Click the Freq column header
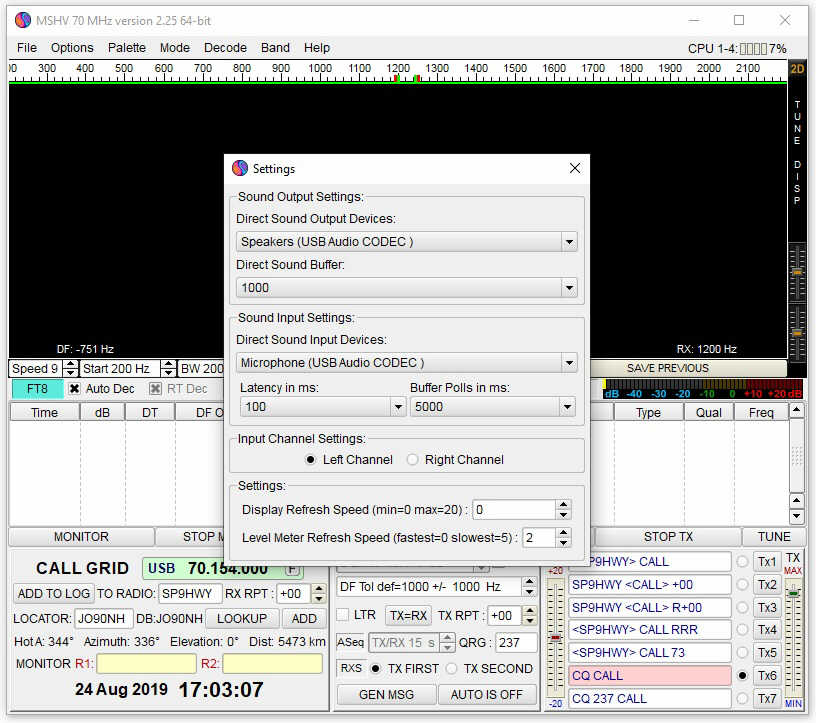This screenshot has width=816, height=723. 761,413
